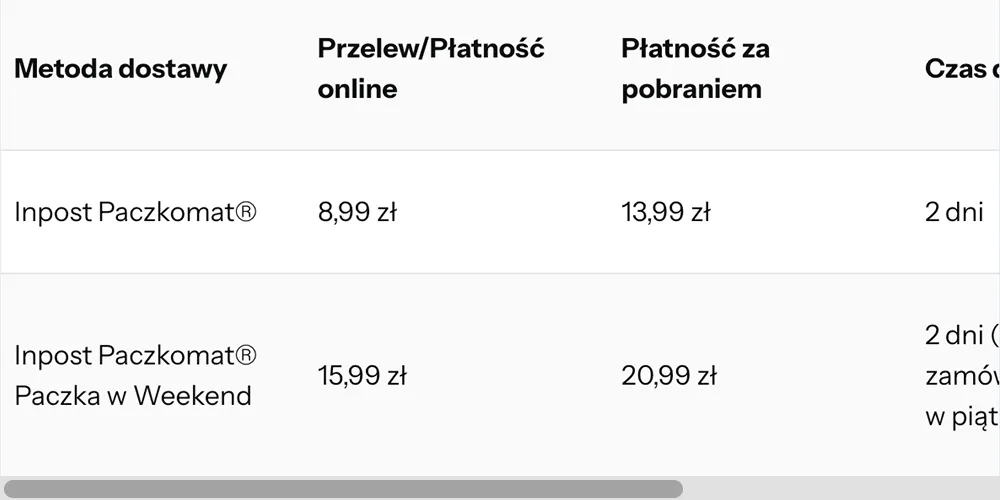Image resolution: width=1000 pixels, height=500 pixels.
Task: Click the word "pobraniem" in the header
Action: [x=691, y=89]
